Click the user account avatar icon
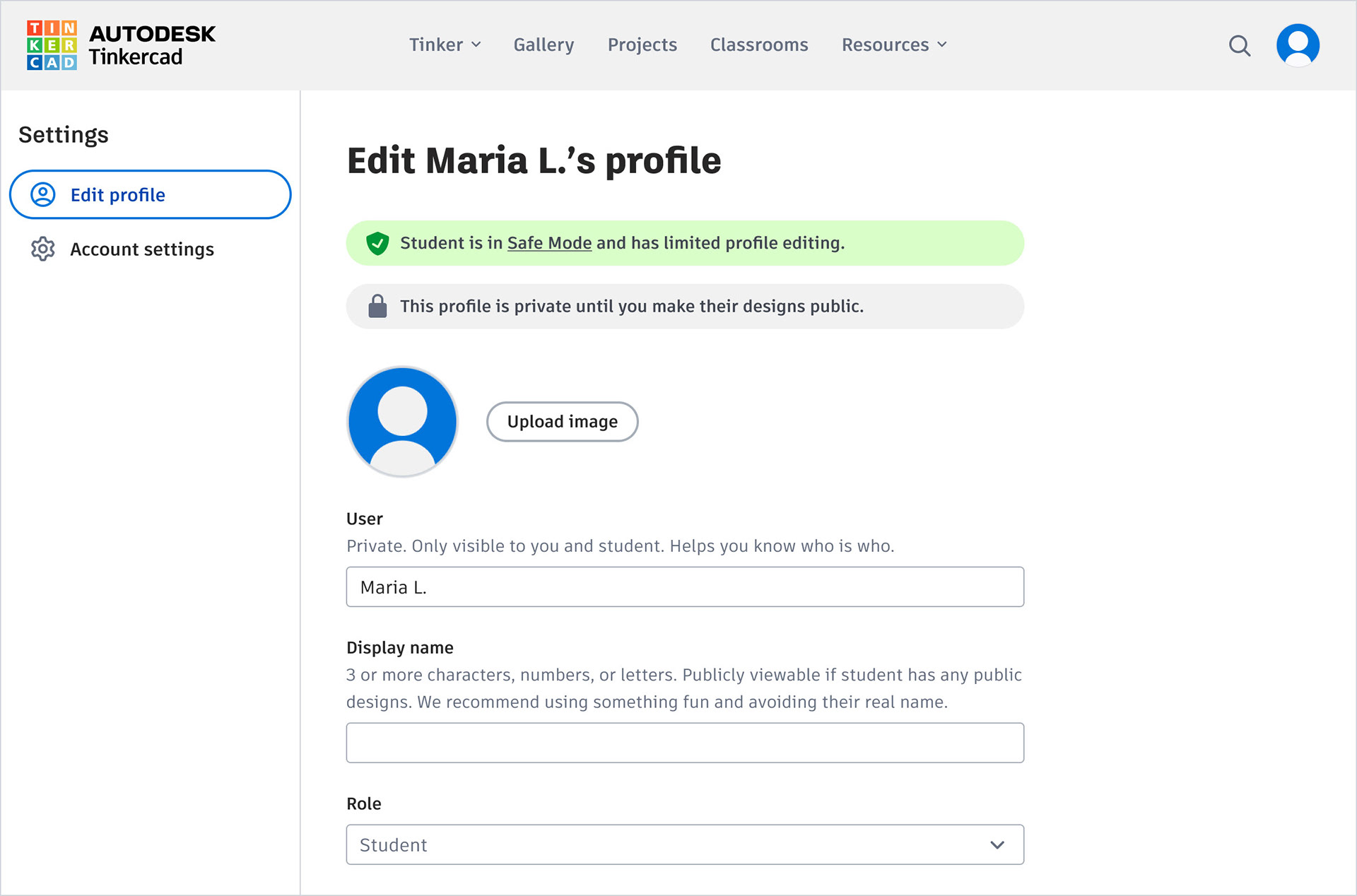1357x896 pixels. (x=1298, y=45)
